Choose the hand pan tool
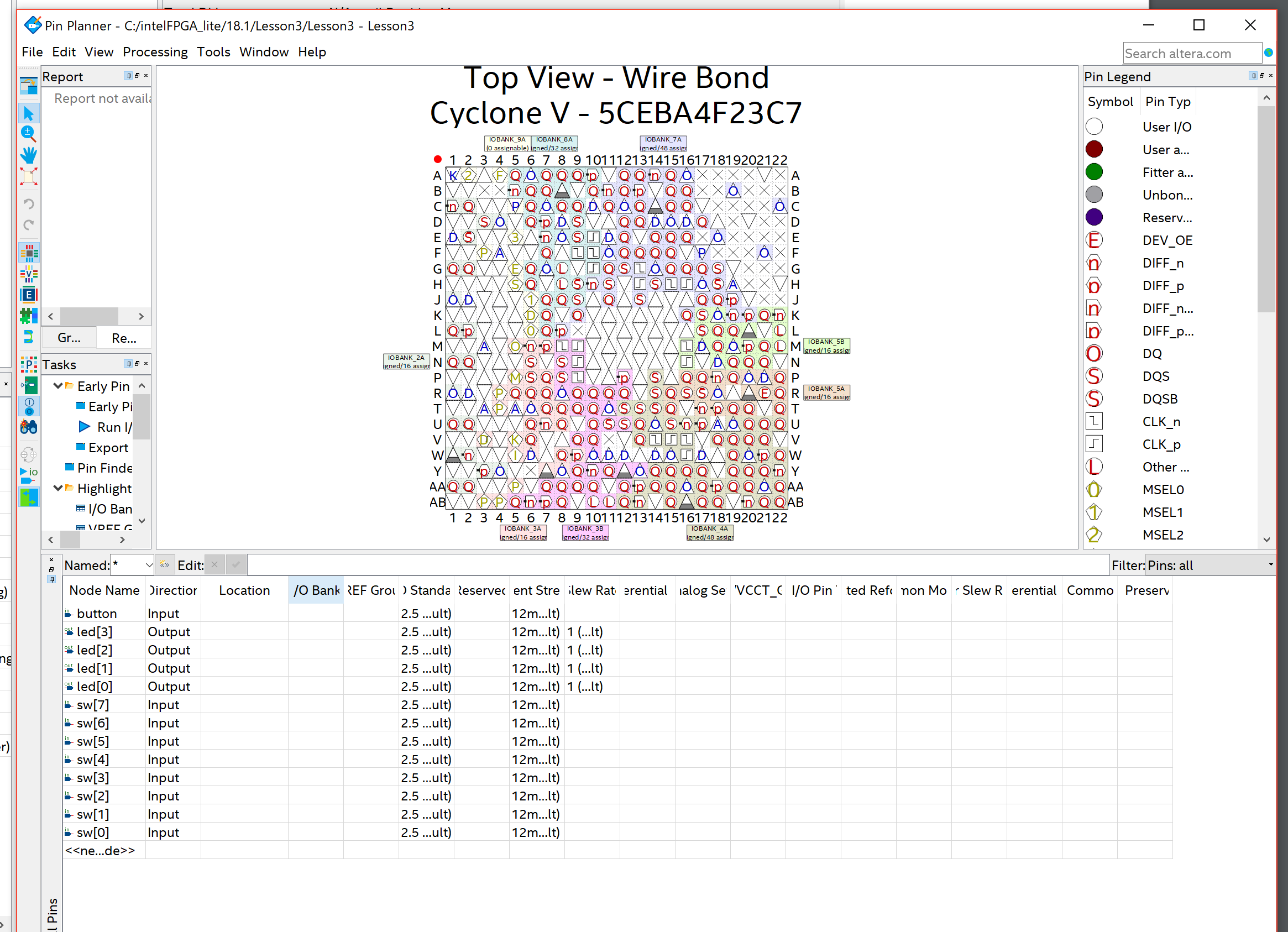Screen dimensions: 1288x932 (28, 155)
